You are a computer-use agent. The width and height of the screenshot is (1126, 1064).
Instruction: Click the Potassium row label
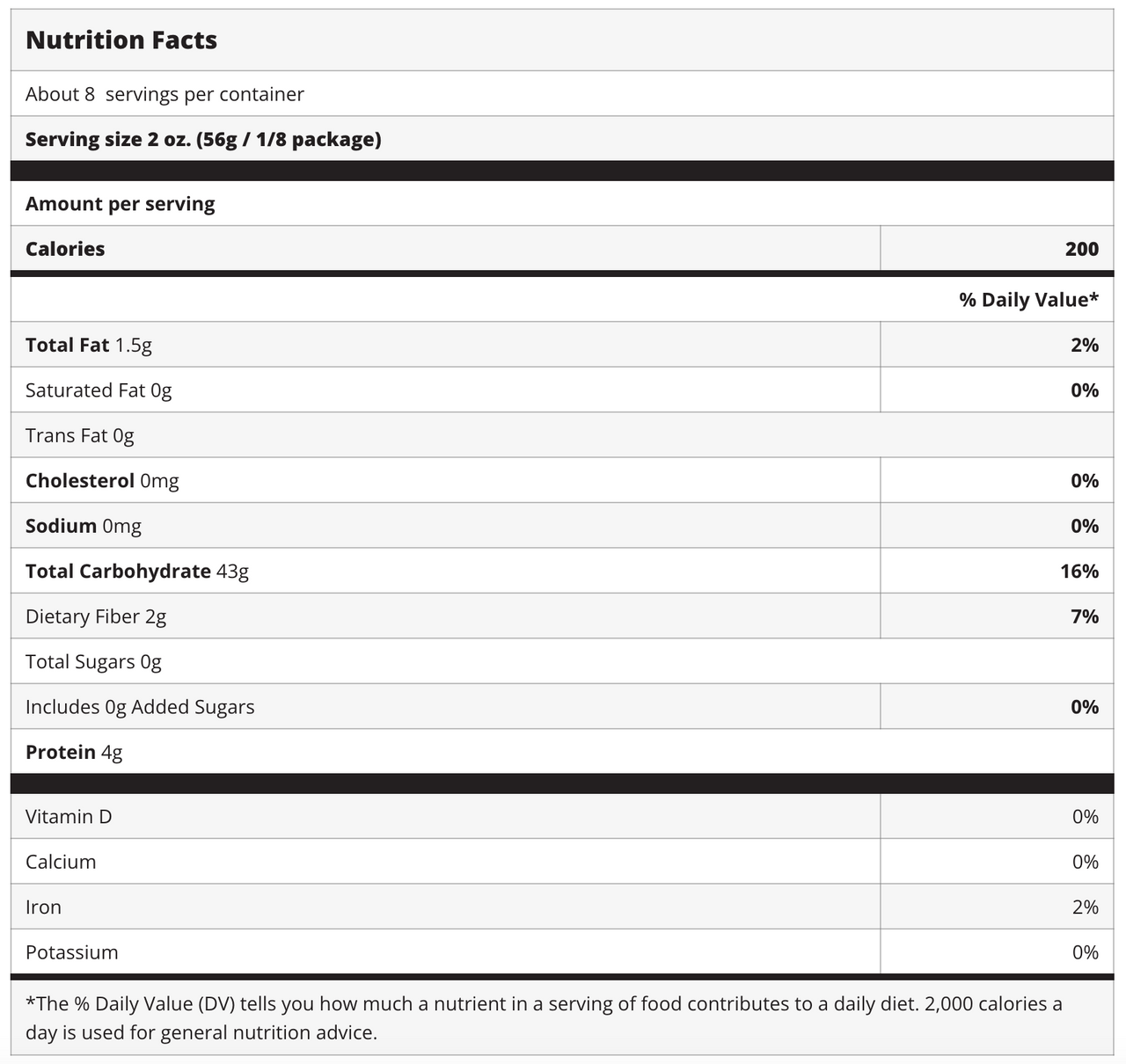pyautogui.click(x=71, y=952)
